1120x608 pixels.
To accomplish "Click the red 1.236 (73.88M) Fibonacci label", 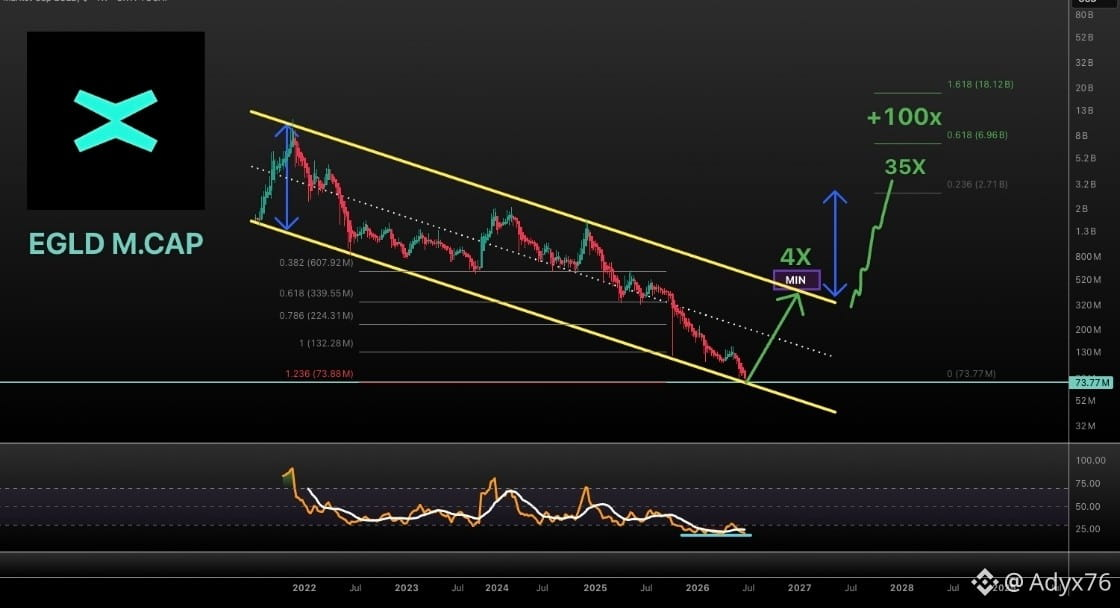I will coord(319,373).
